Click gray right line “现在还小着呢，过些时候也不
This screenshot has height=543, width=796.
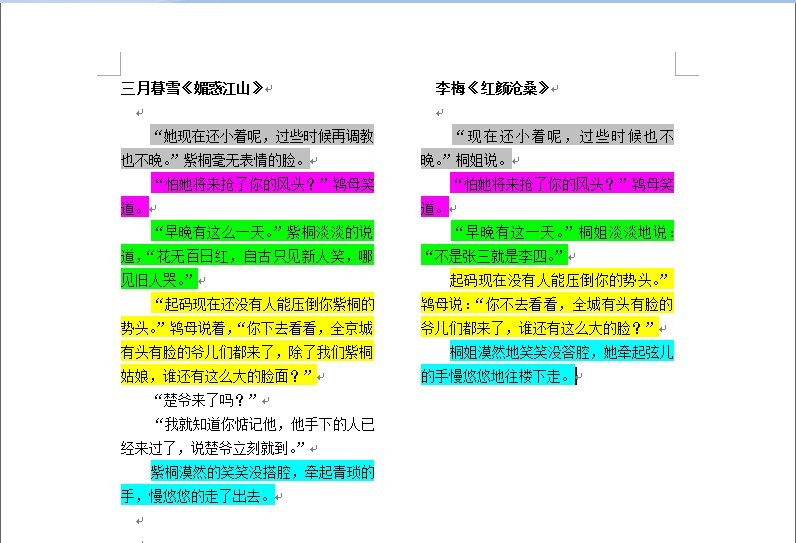(x=563, y=135)
